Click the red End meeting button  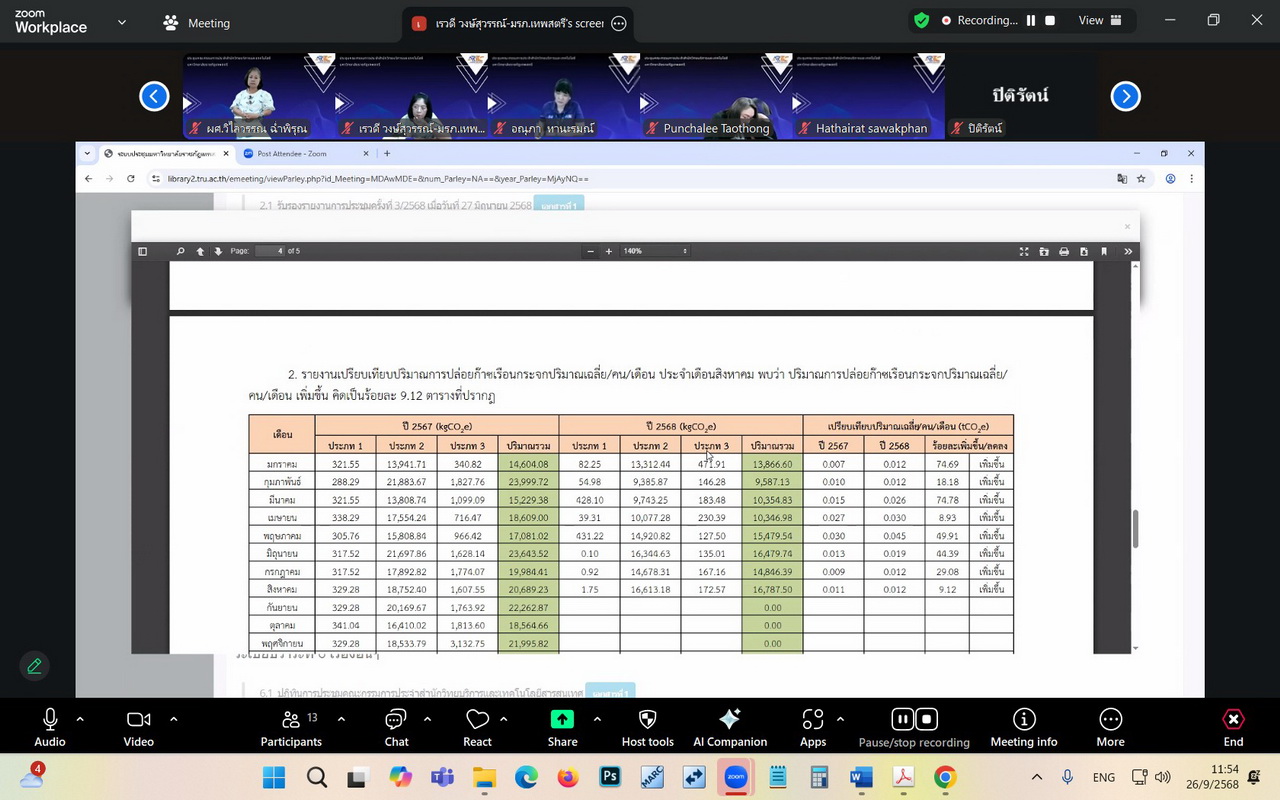(x=1233, y=726)
